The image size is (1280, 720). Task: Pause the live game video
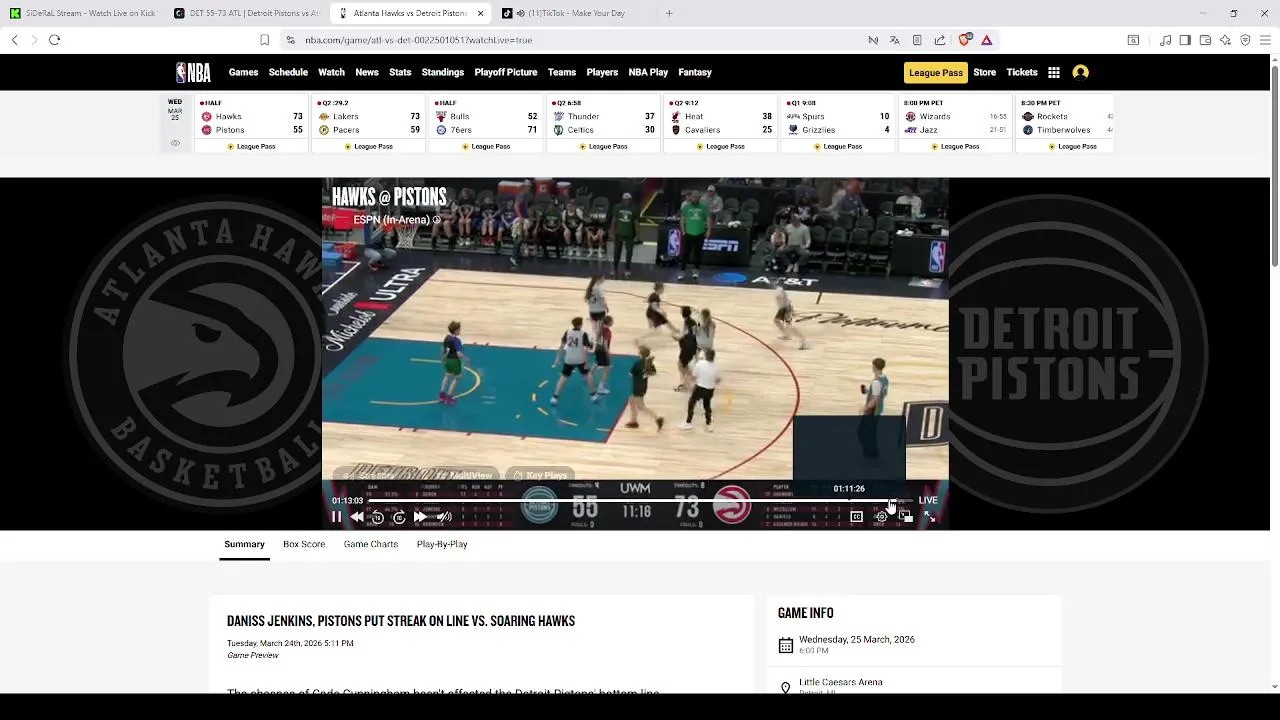pos(336,517)
